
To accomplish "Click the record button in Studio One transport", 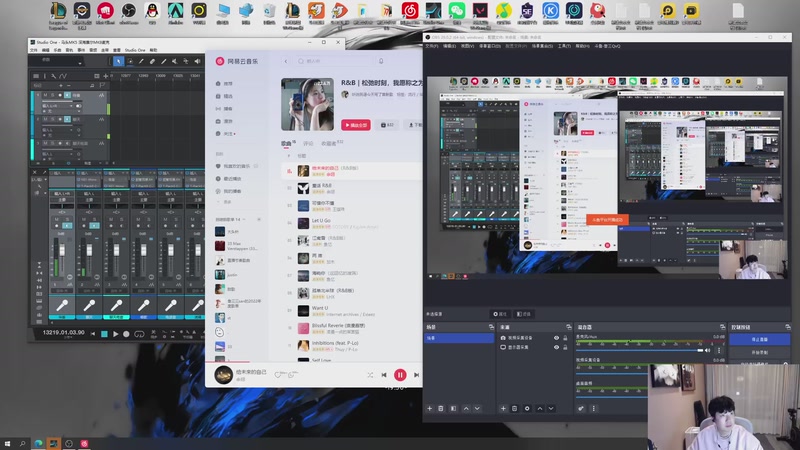I will pos(126,334).
